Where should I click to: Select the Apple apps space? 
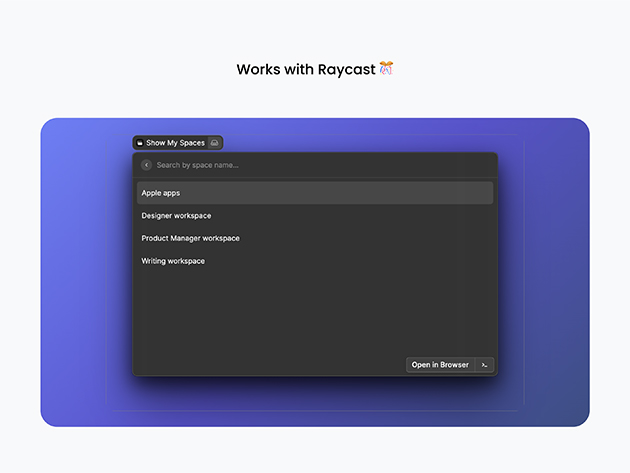(315, 193)
